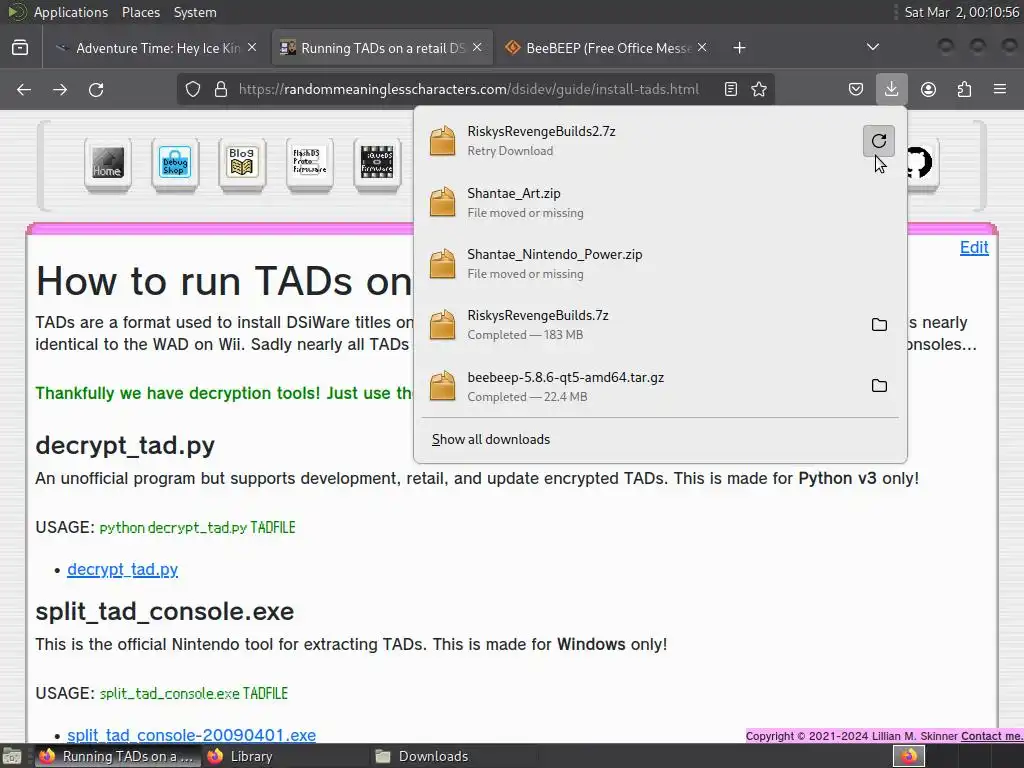Open folder for RiskysRevengeBuilds.7z download
The height and width of the screenshot is (768, 1024).
coord(879,325)
